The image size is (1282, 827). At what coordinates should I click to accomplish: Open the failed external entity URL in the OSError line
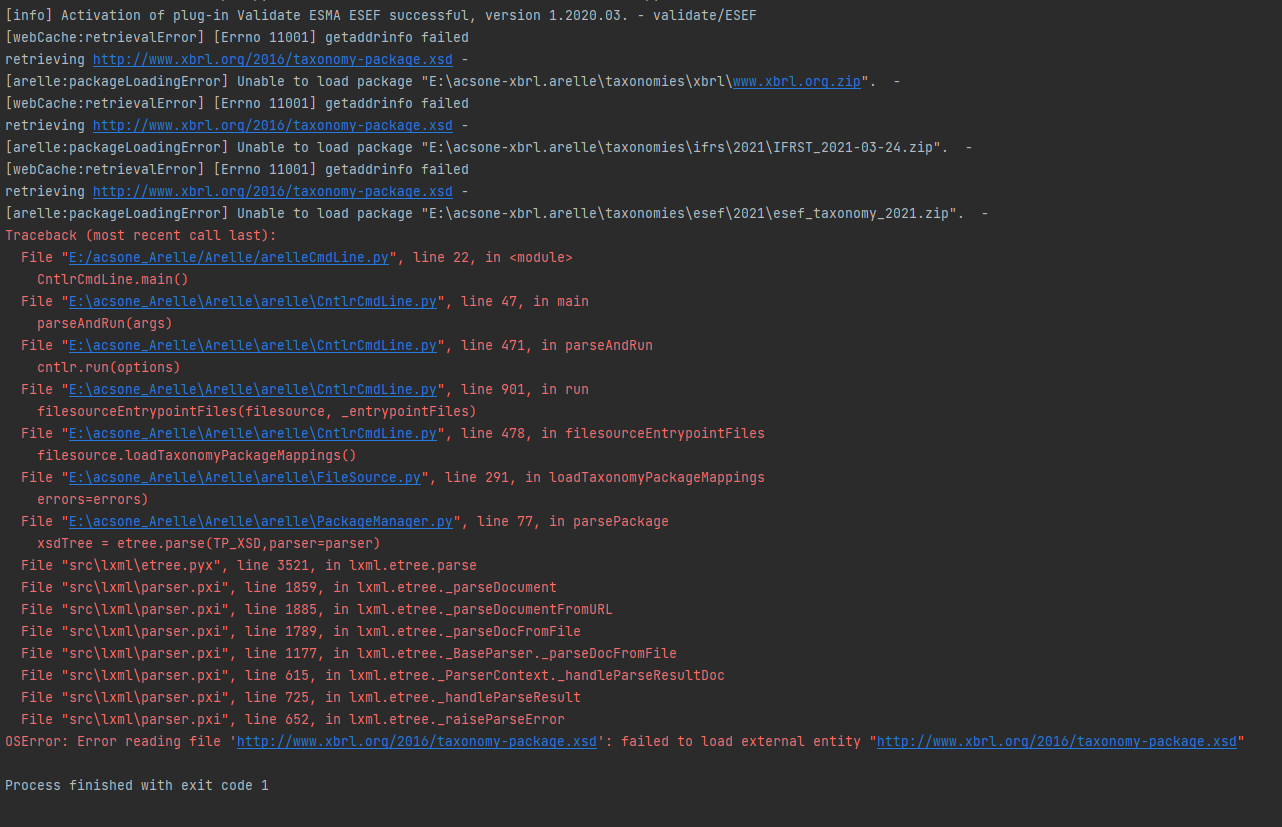pos(1056,741)
